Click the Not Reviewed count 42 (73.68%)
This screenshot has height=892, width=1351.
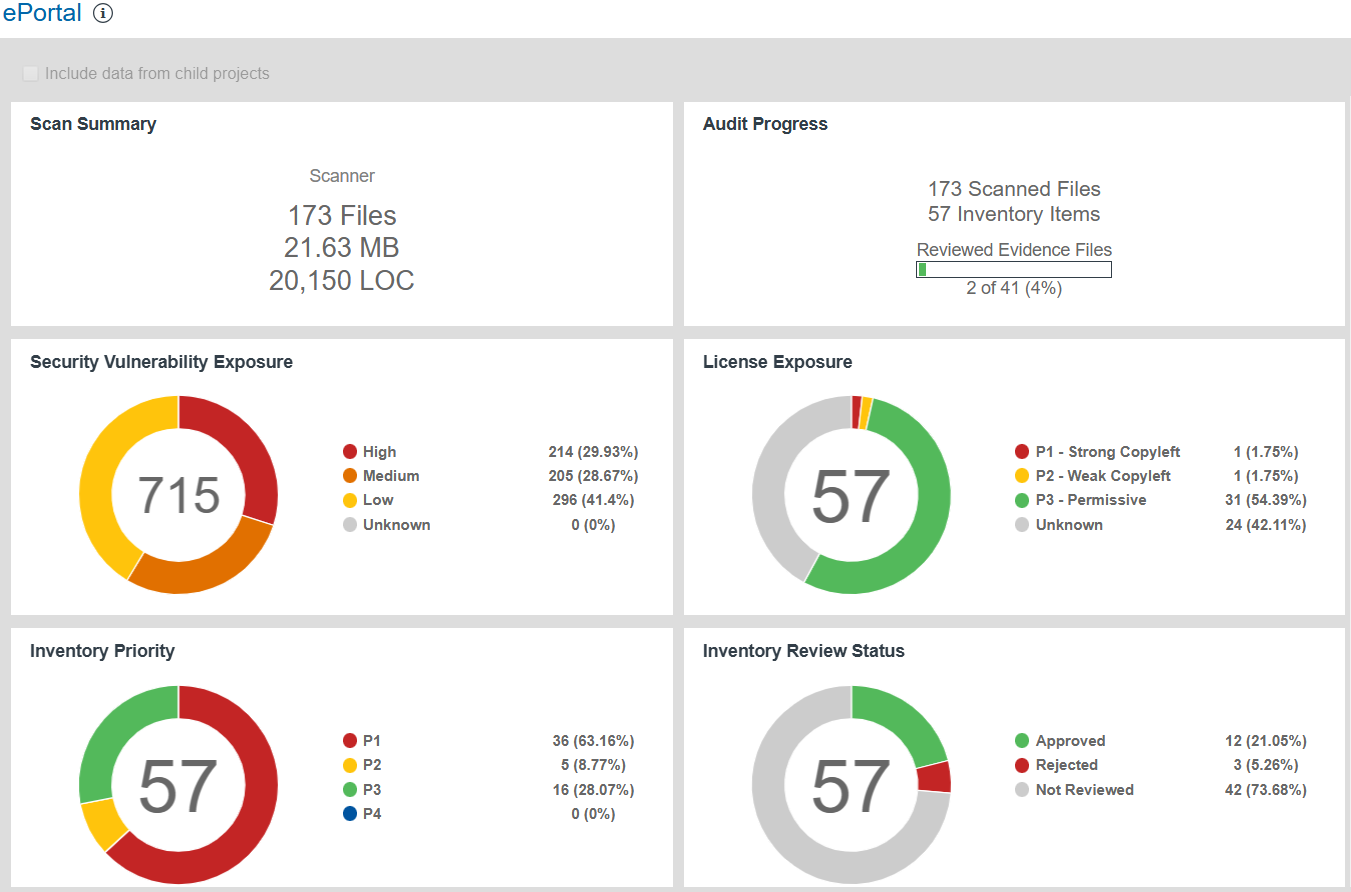1265,790
